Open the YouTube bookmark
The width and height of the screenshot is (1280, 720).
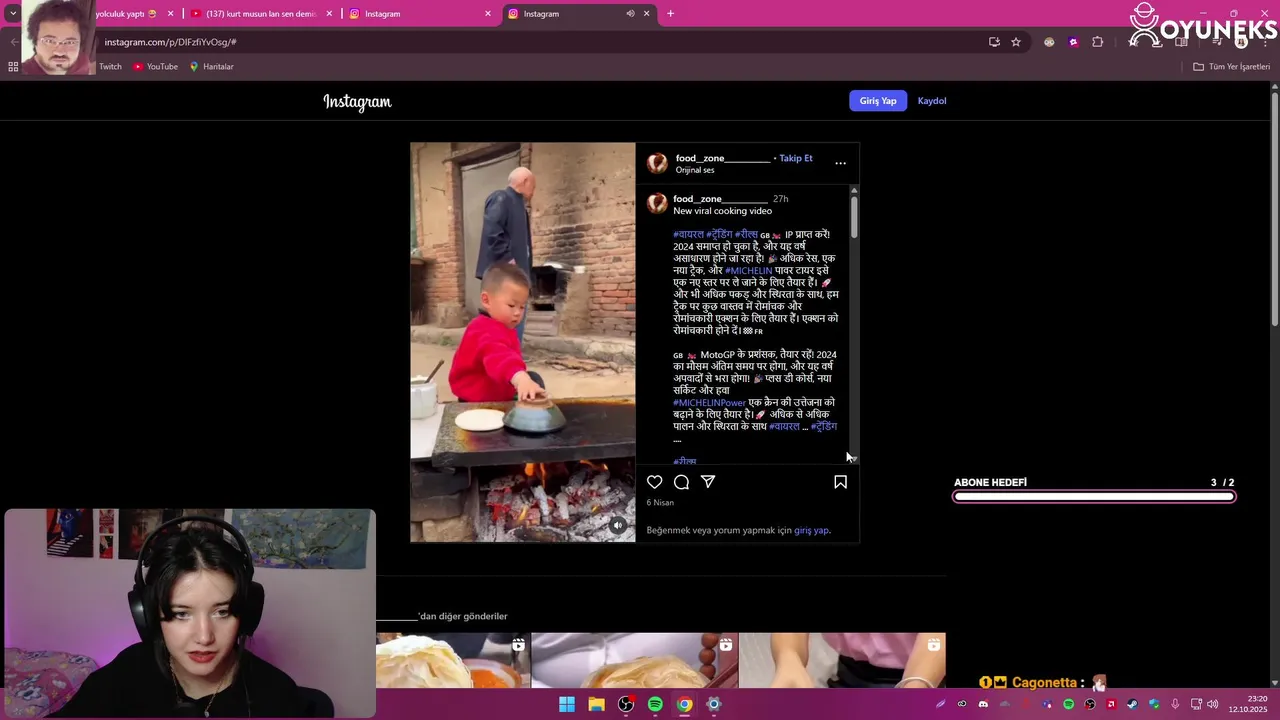tap(155, 67)
